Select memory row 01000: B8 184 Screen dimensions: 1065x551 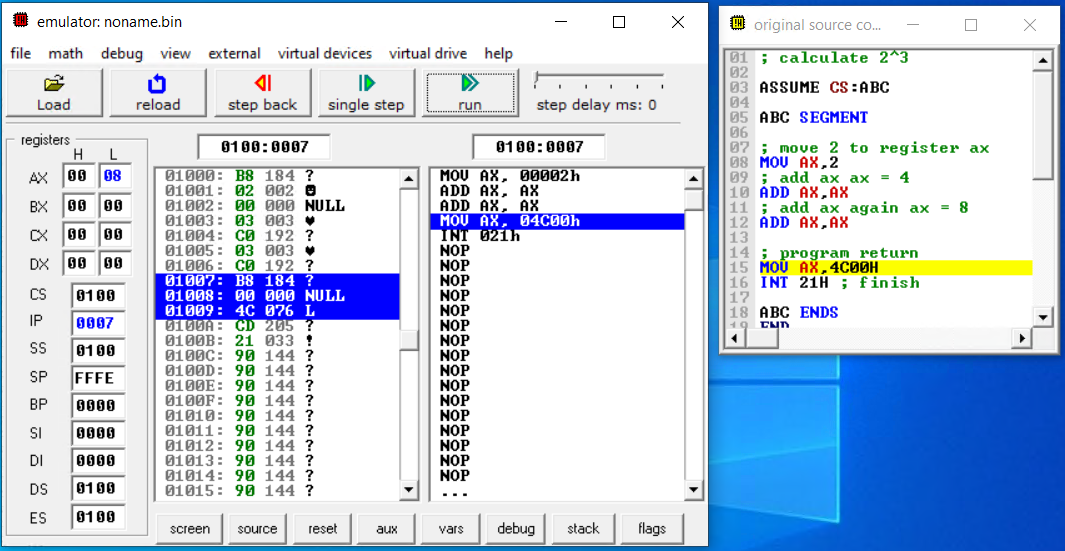pos(278,177)
